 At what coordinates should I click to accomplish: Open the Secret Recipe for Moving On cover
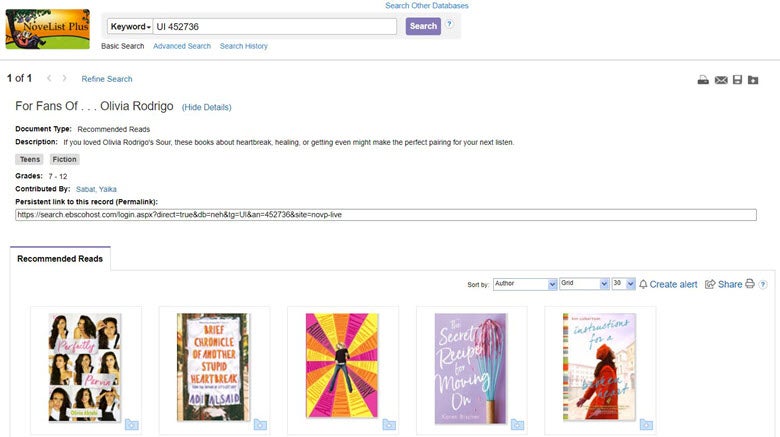(471, 369)
